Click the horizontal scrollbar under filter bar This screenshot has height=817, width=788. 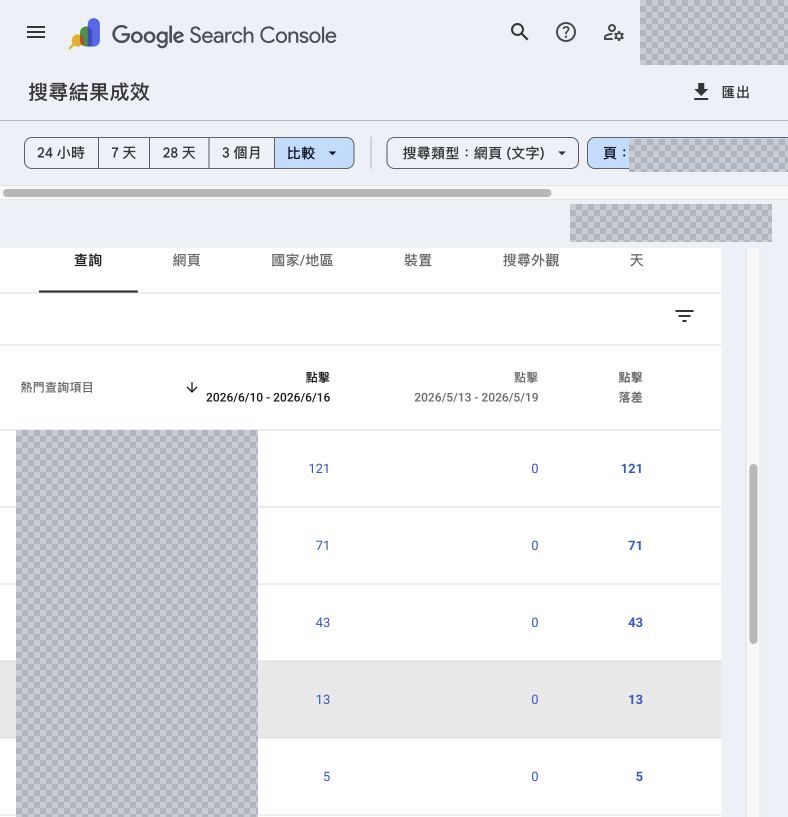[277, 193]
